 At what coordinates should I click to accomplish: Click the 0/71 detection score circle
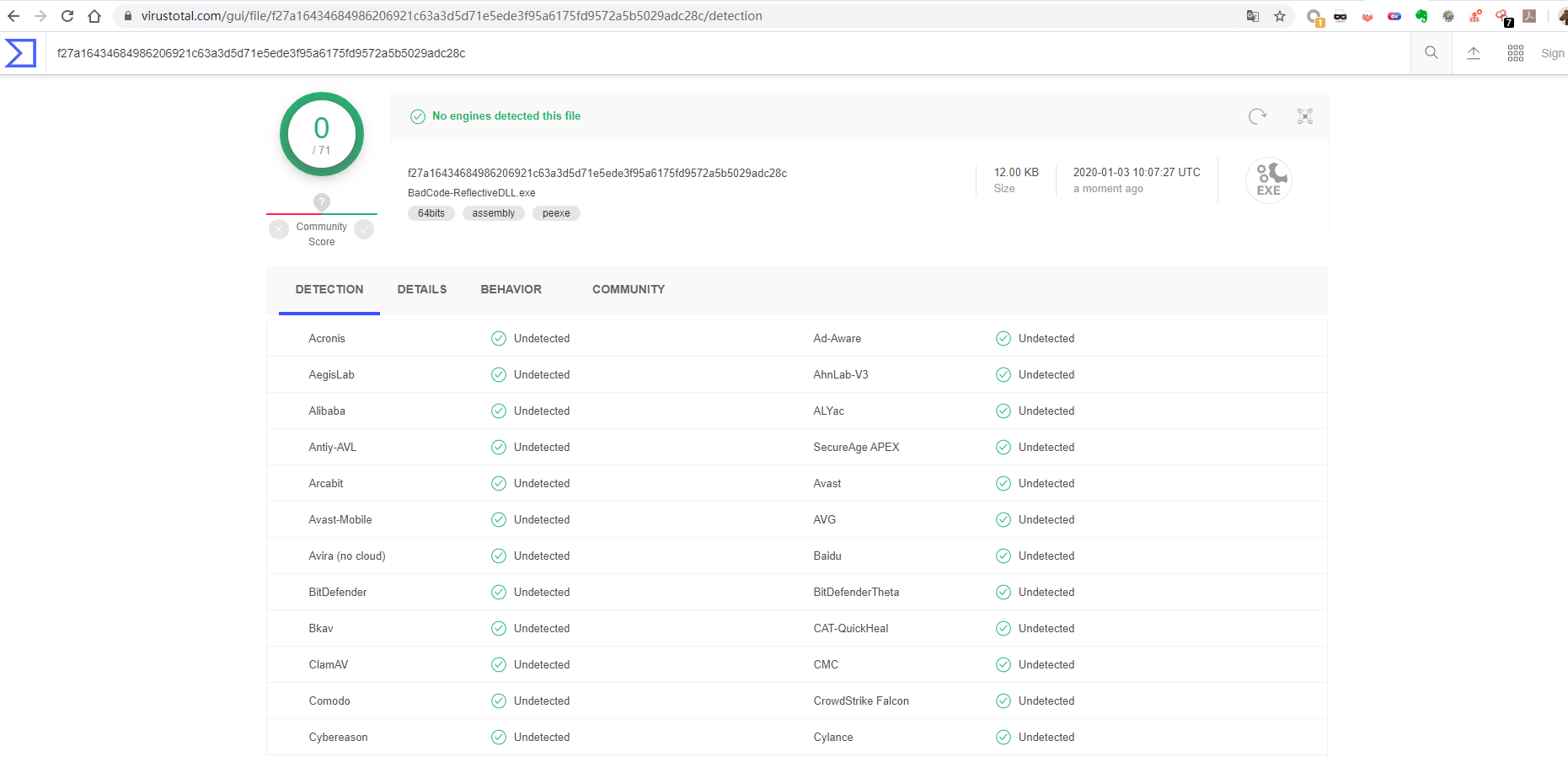coord(322,134)
